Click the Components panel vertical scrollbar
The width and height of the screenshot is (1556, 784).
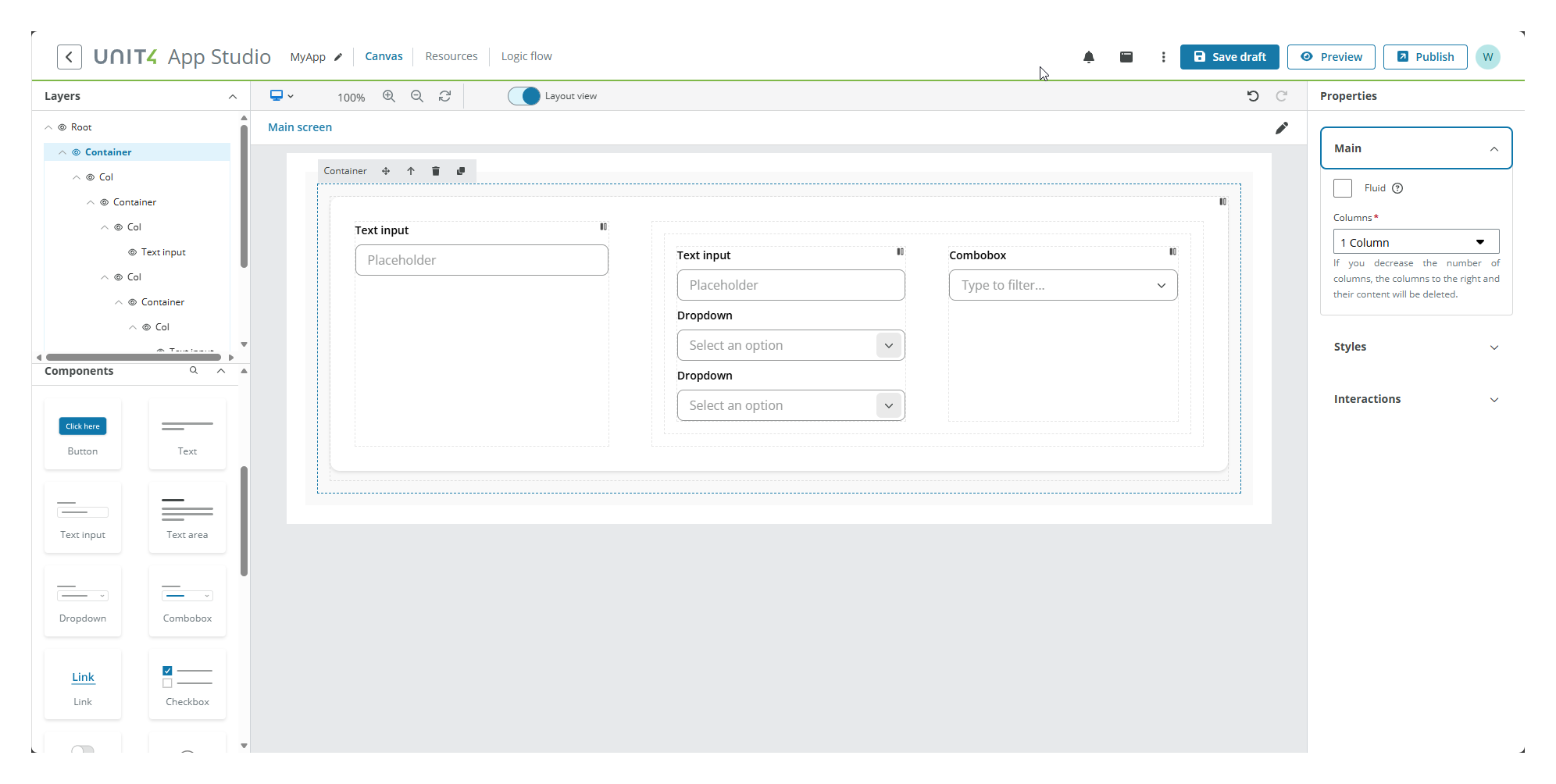click(244, 521)
